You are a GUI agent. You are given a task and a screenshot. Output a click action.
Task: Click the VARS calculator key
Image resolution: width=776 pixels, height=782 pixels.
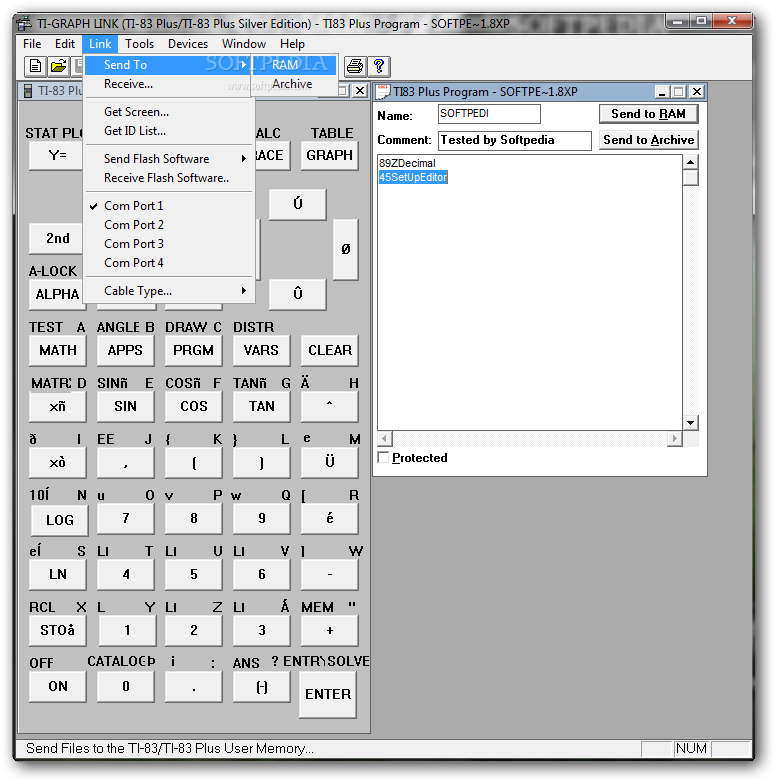261,350
